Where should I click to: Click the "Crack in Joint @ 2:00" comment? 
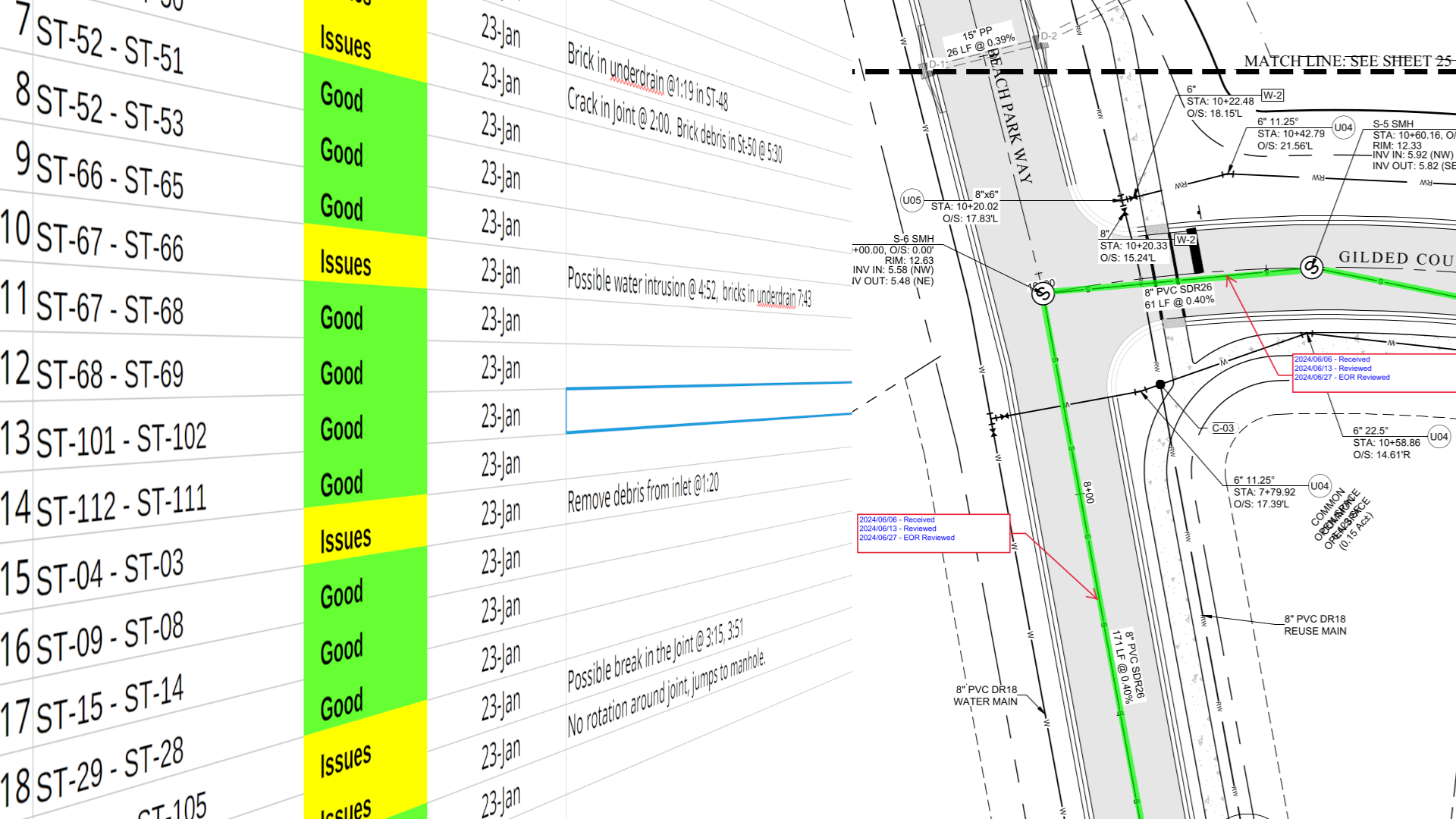click(x=674, y=125)
